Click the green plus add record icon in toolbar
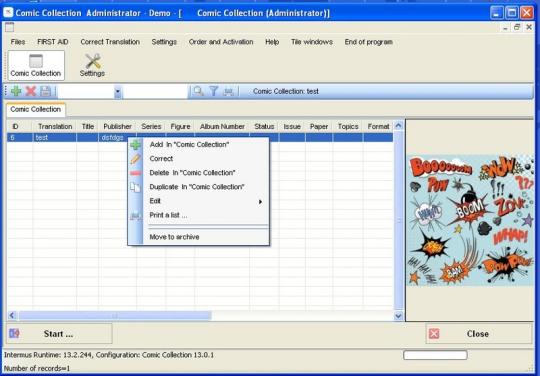Screen dimensions: 540x376 point(16,91)
